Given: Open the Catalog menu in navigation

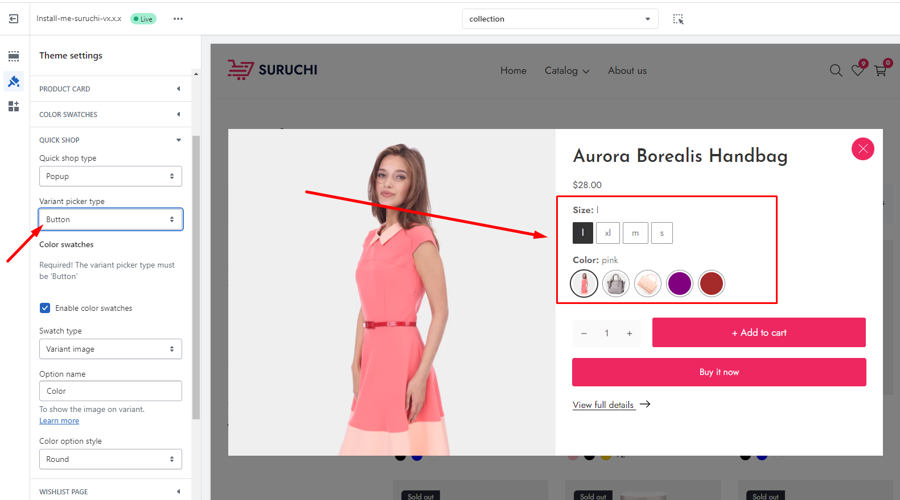Looking at the screenshot, I should point(566,71).
